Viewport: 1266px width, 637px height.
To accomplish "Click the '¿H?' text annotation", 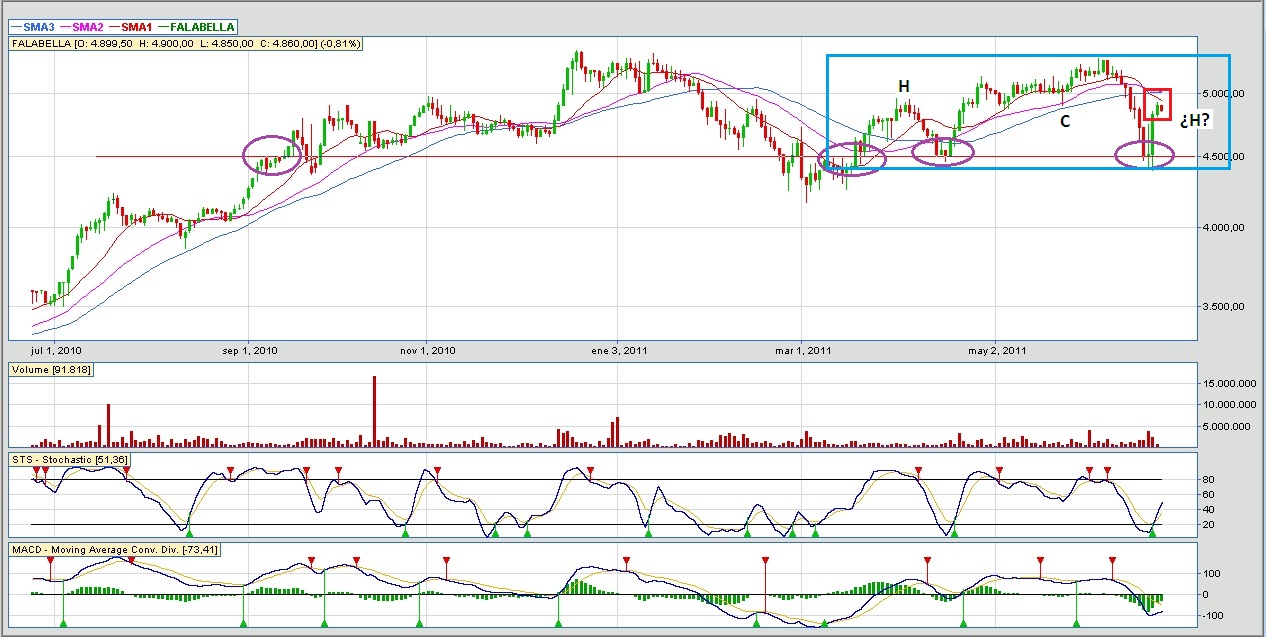I will click(1196, 121).
